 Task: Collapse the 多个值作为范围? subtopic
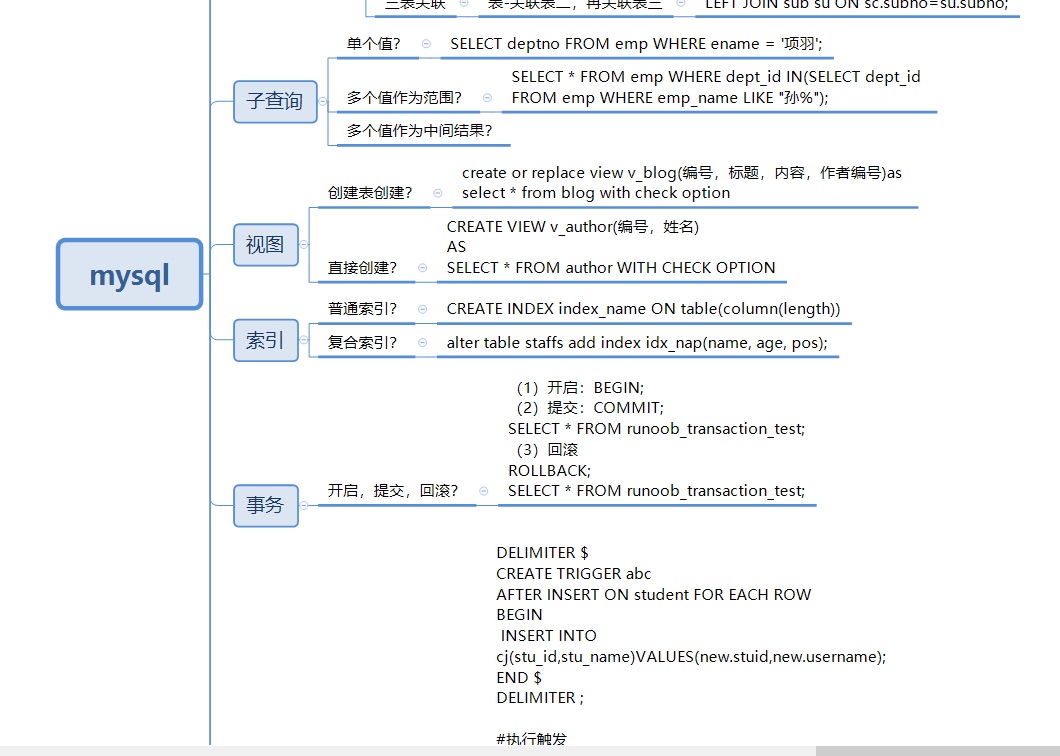[x=487, y=98]
